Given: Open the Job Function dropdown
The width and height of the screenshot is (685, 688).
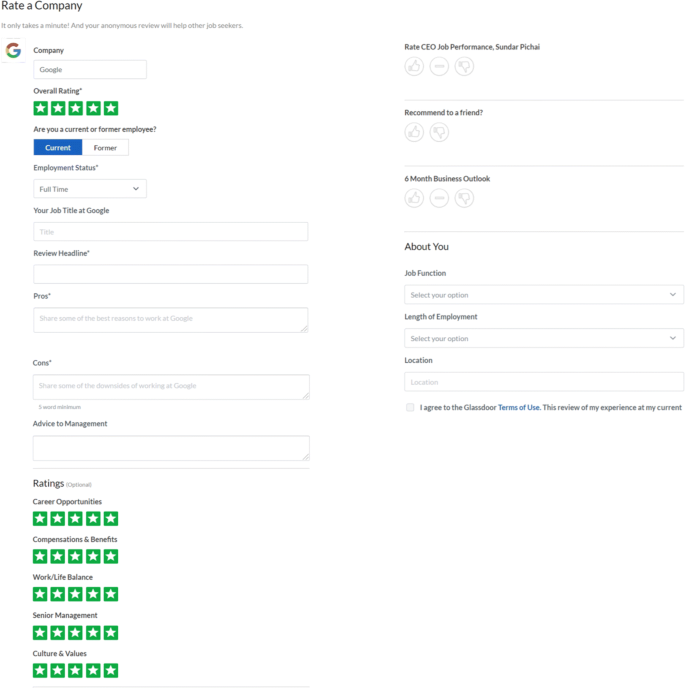Looking at the screenshot, I should click(x=544, y=294).
